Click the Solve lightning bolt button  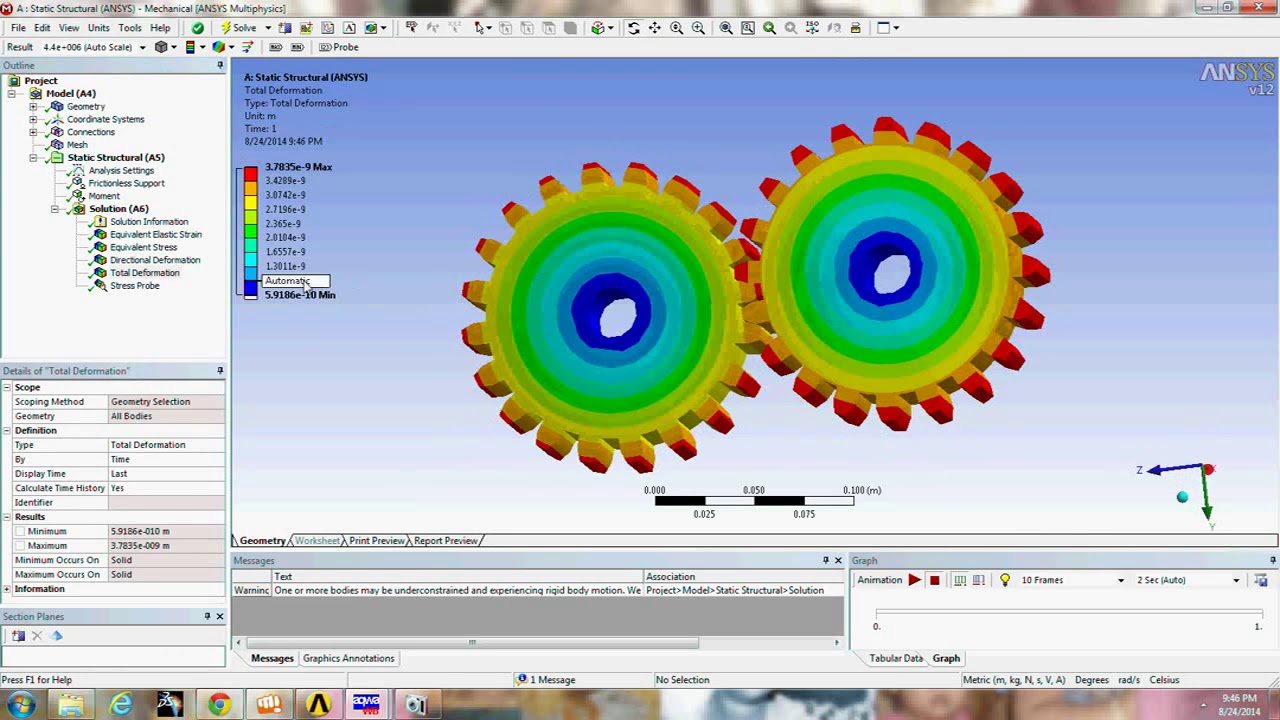tap(239, 28)
